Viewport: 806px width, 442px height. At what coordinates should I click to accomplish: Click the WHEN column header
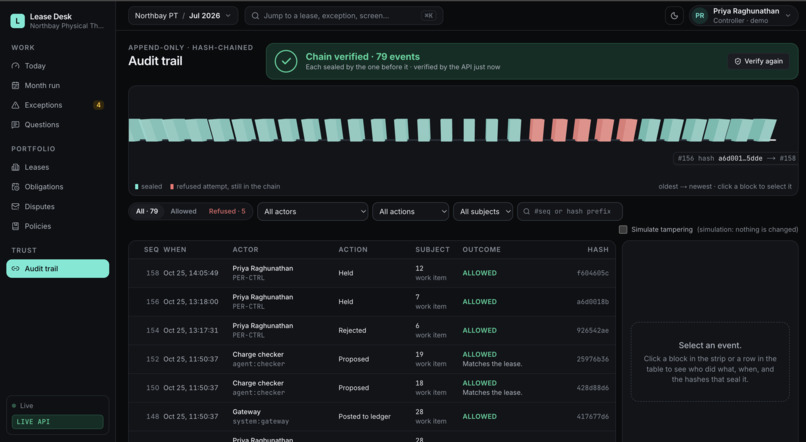tap(175, 249)
